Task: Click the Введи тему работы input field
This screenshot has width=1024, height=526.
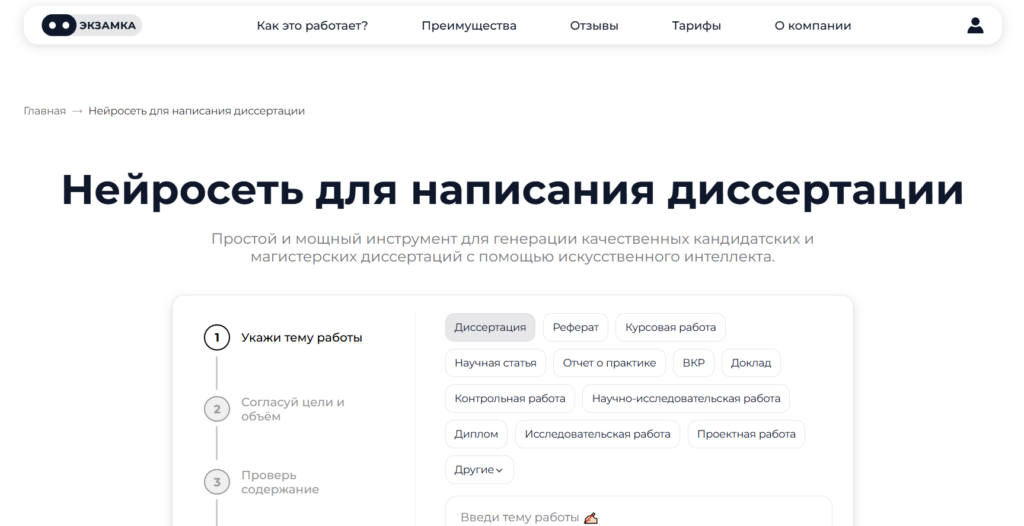Action: [x=639, y=512]
